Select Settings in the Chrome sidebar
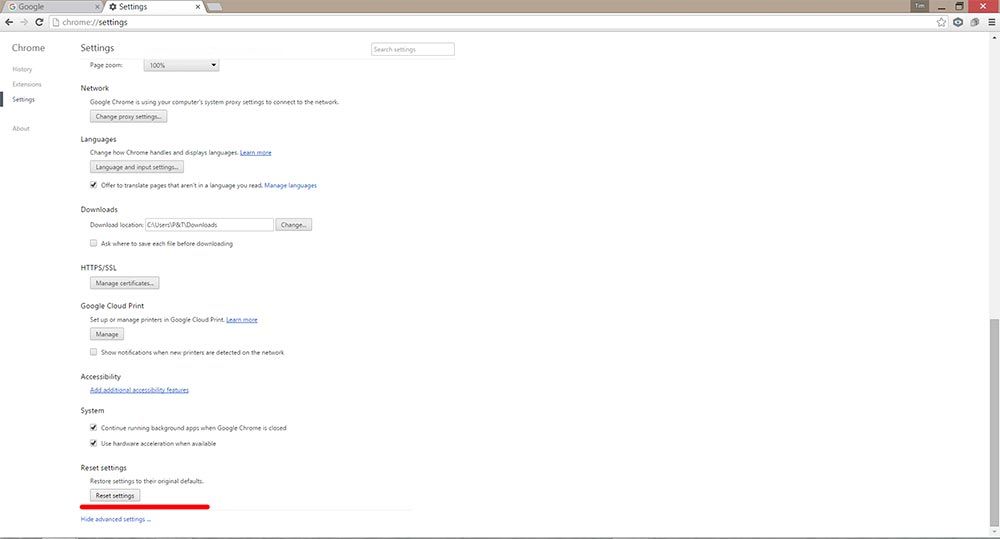1000x539 pixels. [x=24, y=100]
